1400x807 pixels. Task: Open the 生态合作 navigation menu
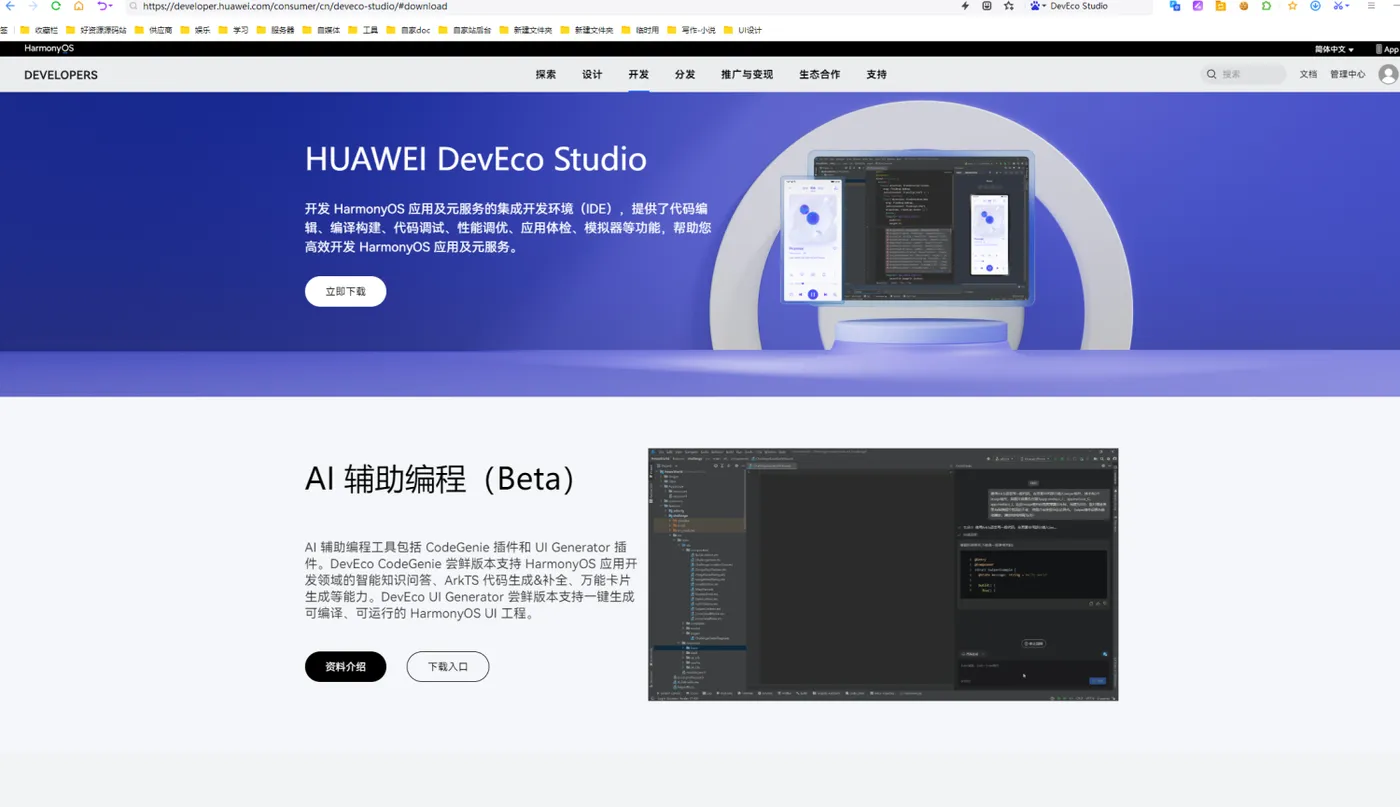point(820,74)
